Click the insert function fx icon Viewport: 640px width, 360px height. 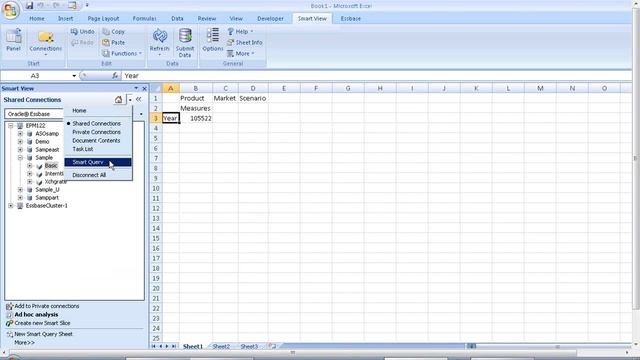pos(115,76)
